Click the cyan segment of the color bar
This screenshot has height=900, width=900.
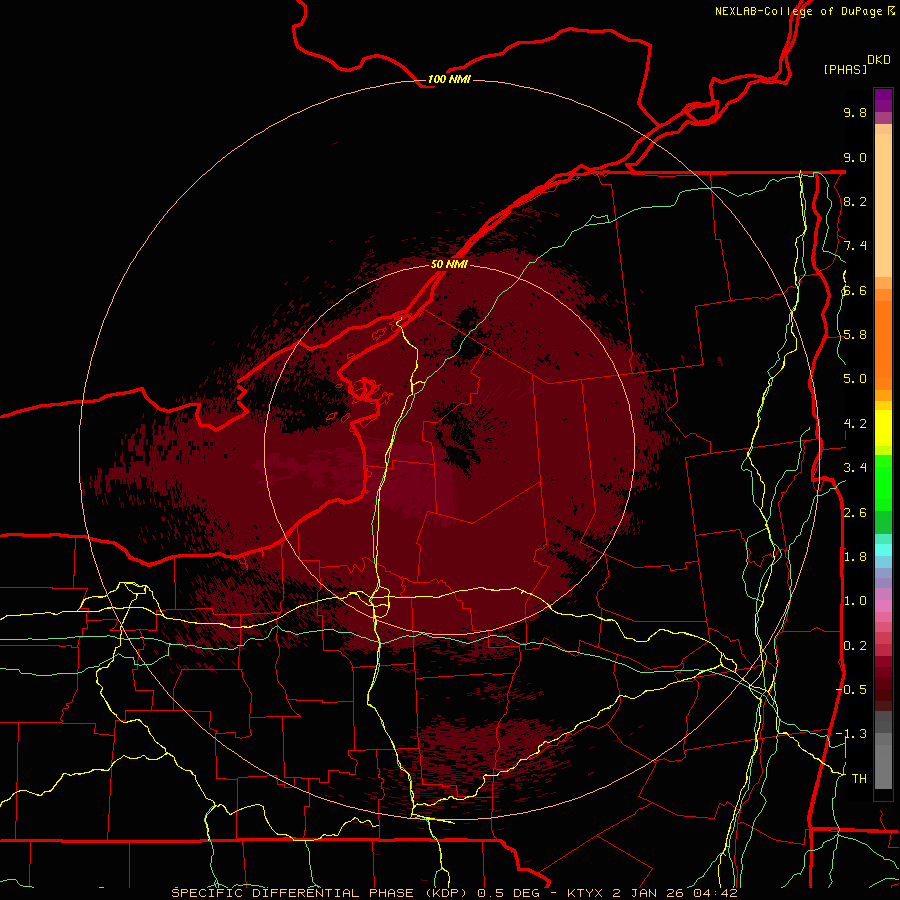coord(883,550)
